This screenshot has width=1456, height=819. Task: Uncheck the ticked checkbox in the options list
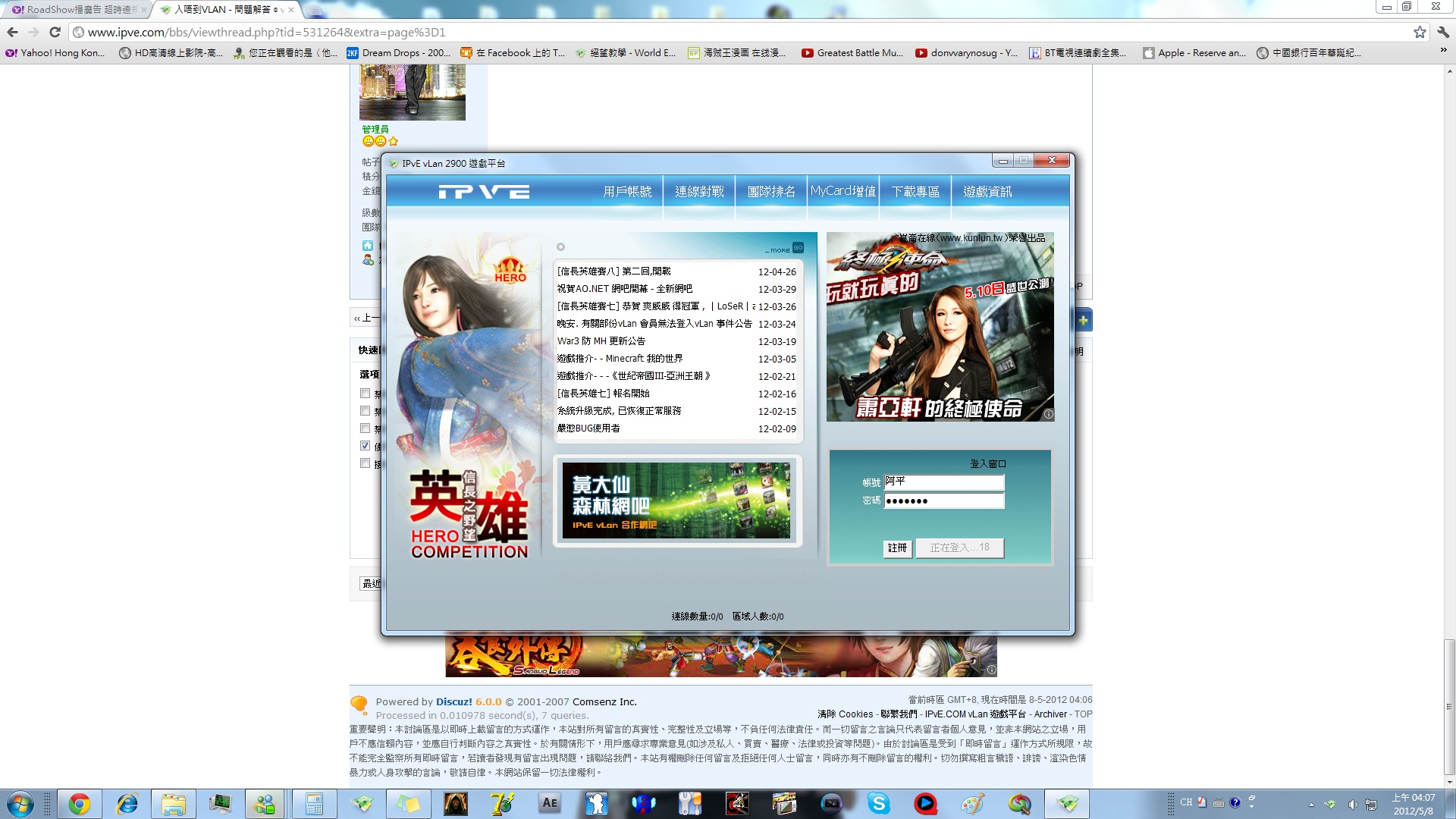click(366, 445)
